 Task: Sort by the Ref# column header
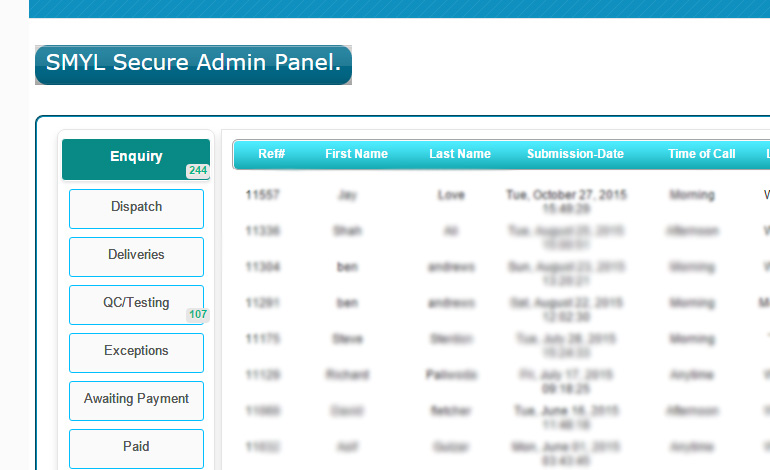[x=272, y=154]
